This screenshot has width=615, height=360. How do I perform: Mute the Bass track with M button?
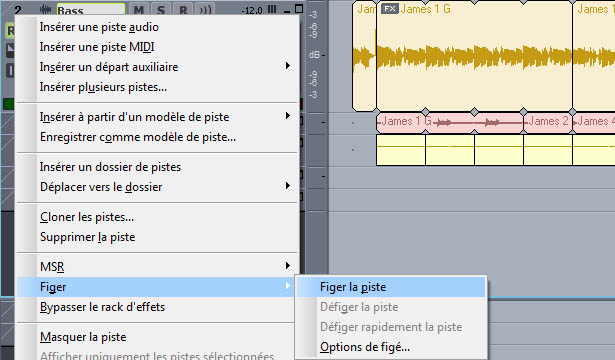(138, 9)
